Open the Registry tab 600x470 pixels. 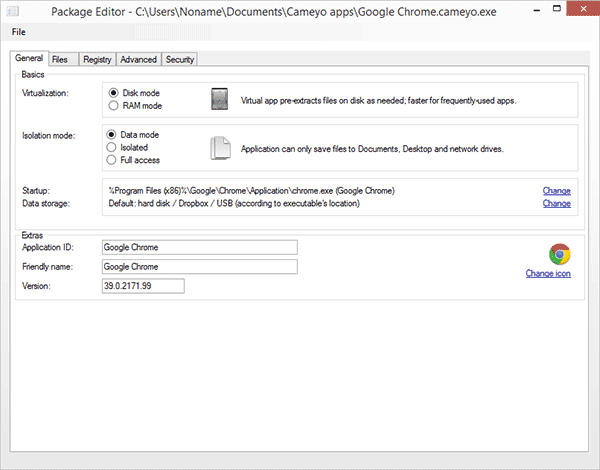[x=97, y=59]
